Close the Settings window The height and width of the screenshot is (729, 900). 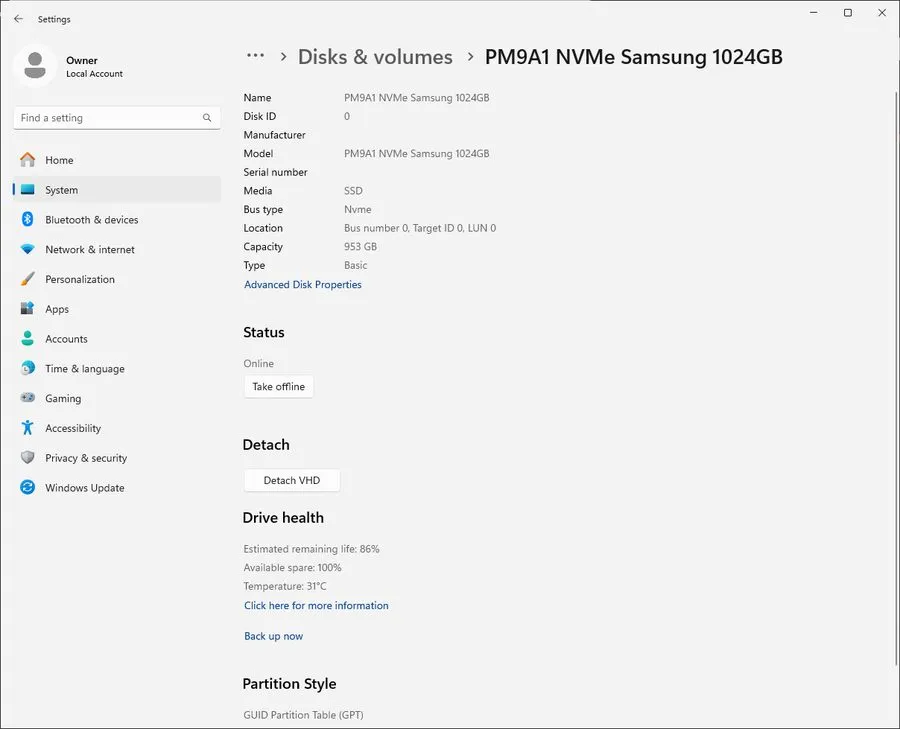(x=882, y=13)
